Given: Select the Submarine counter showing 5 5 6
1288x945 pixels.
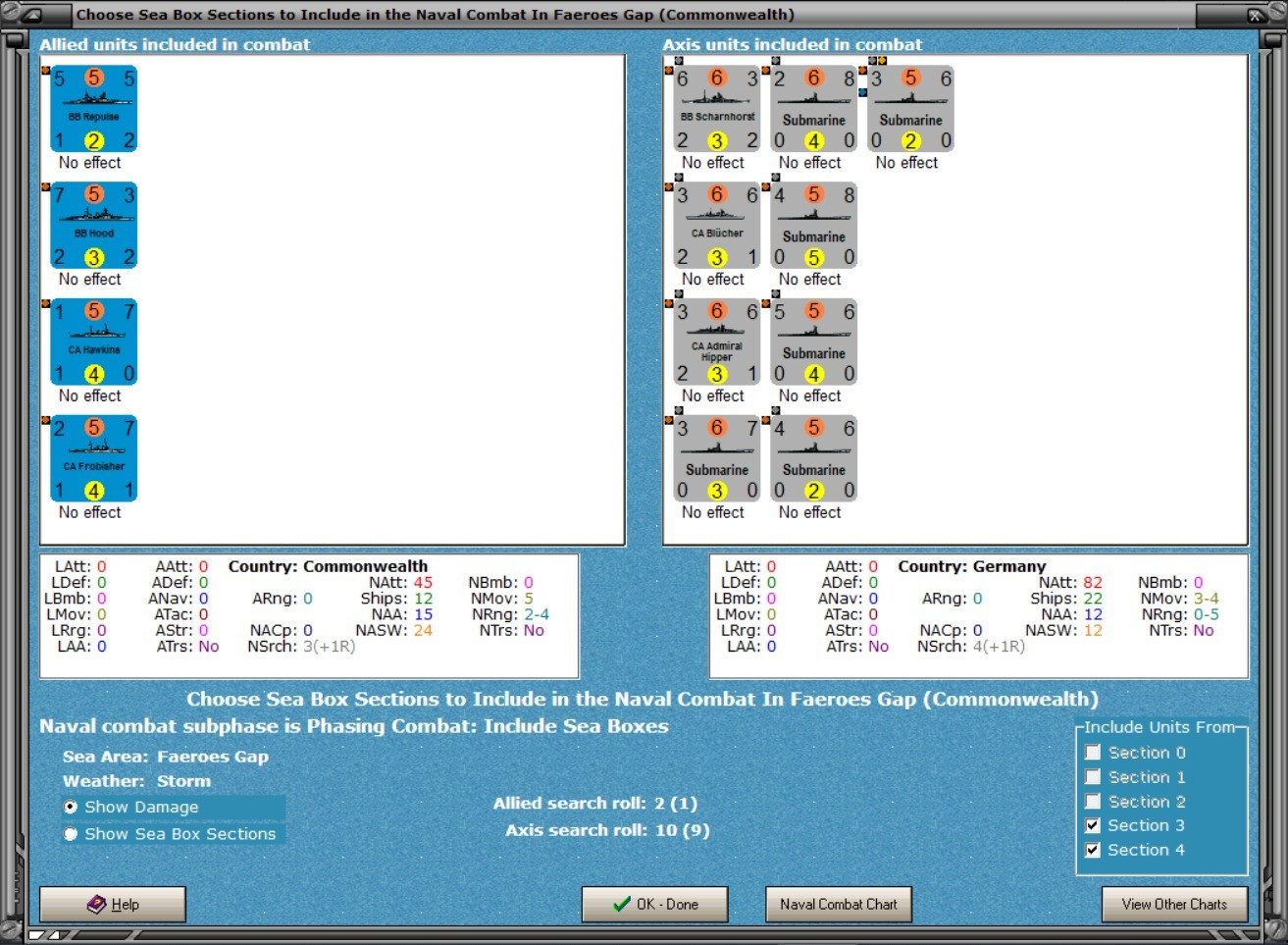Looking at the screenshot, I should (813, 342).
